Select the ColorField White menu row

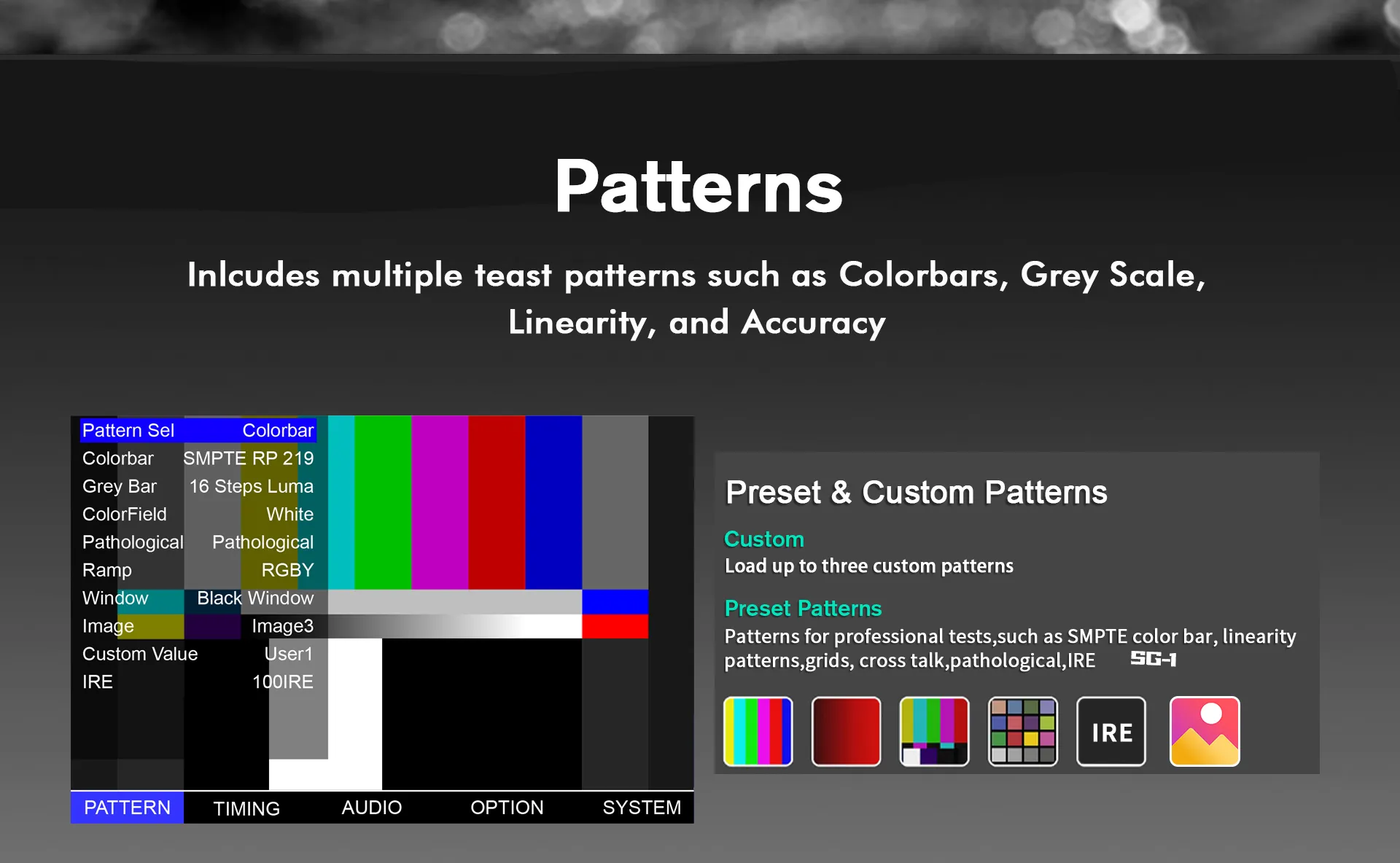pyautogui.click(x=198, y=514)
